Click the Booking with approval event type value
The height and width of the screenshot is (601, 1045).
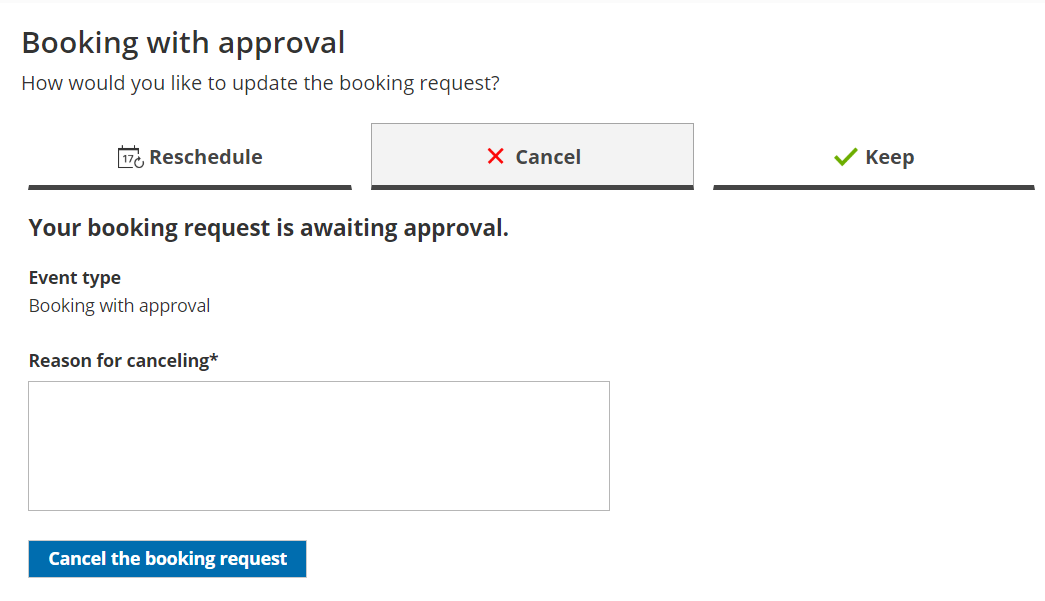(119, 306)
